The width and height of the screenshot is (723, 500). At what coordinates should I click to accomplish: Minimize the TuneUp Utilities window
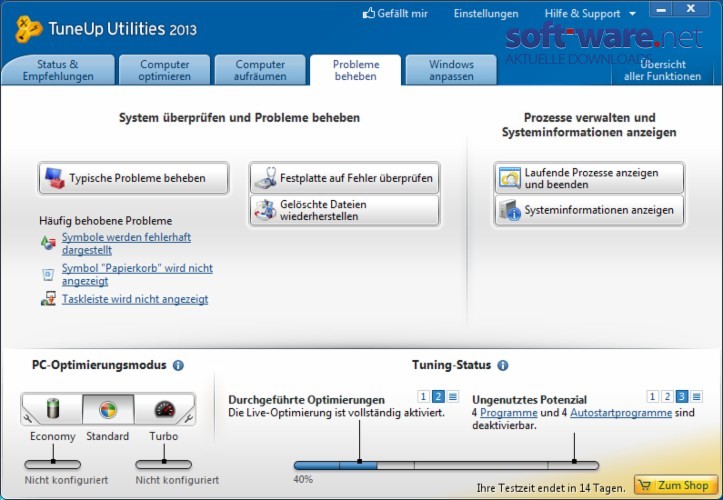point(662,9)
